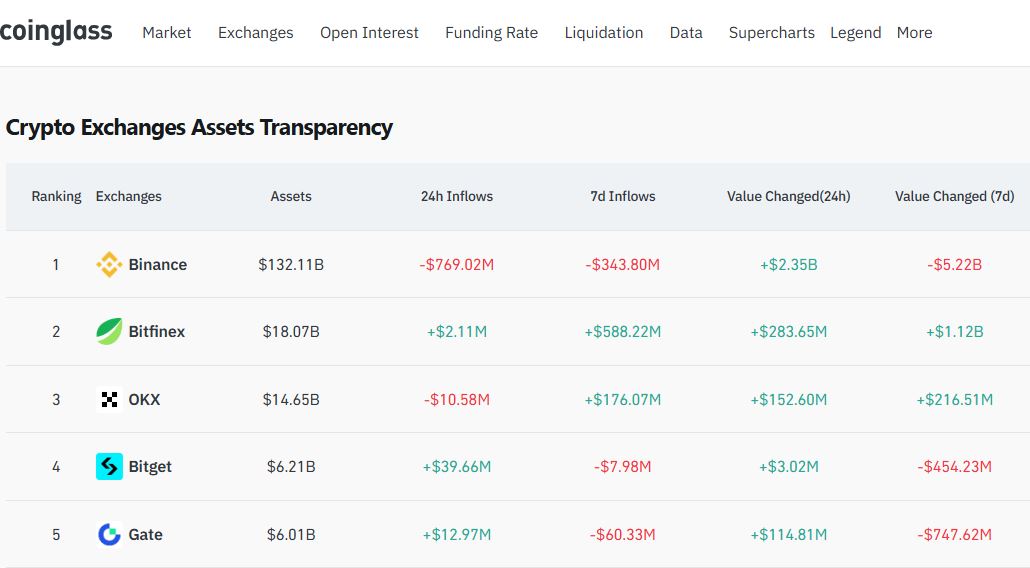Image resolution: width=1030 pixels, height=568 pixels.
Task: Click the Bitget logo icon
Action: coord(109,467)
